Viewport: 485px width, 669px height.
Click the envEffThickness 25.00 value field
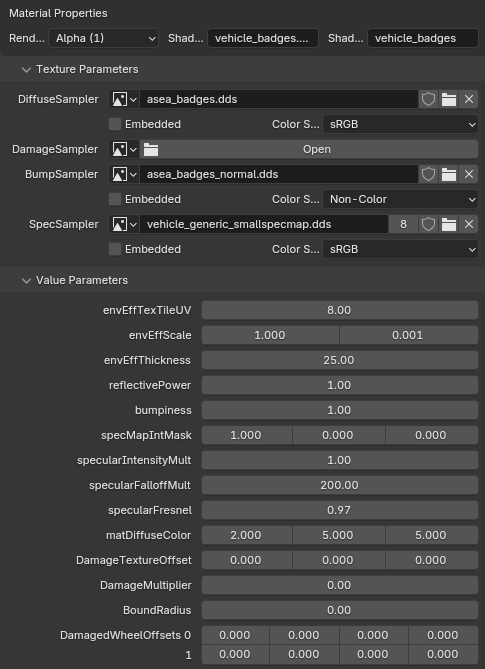(x=340, y=360)
